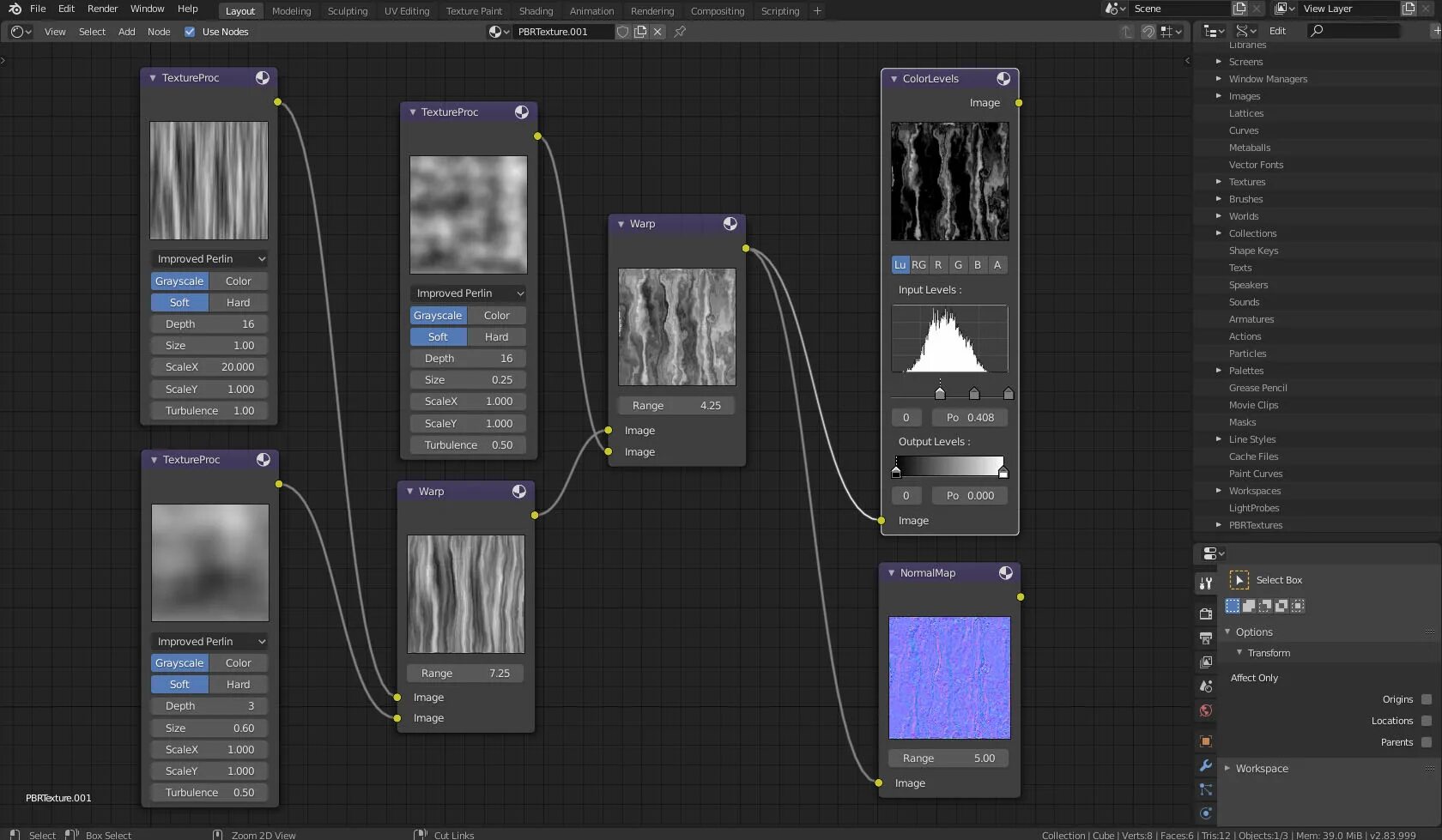Screen dimensions: 1442x840
Task: Open the World properties tab
Action: pyautogui.click(x=1206, y=710)
